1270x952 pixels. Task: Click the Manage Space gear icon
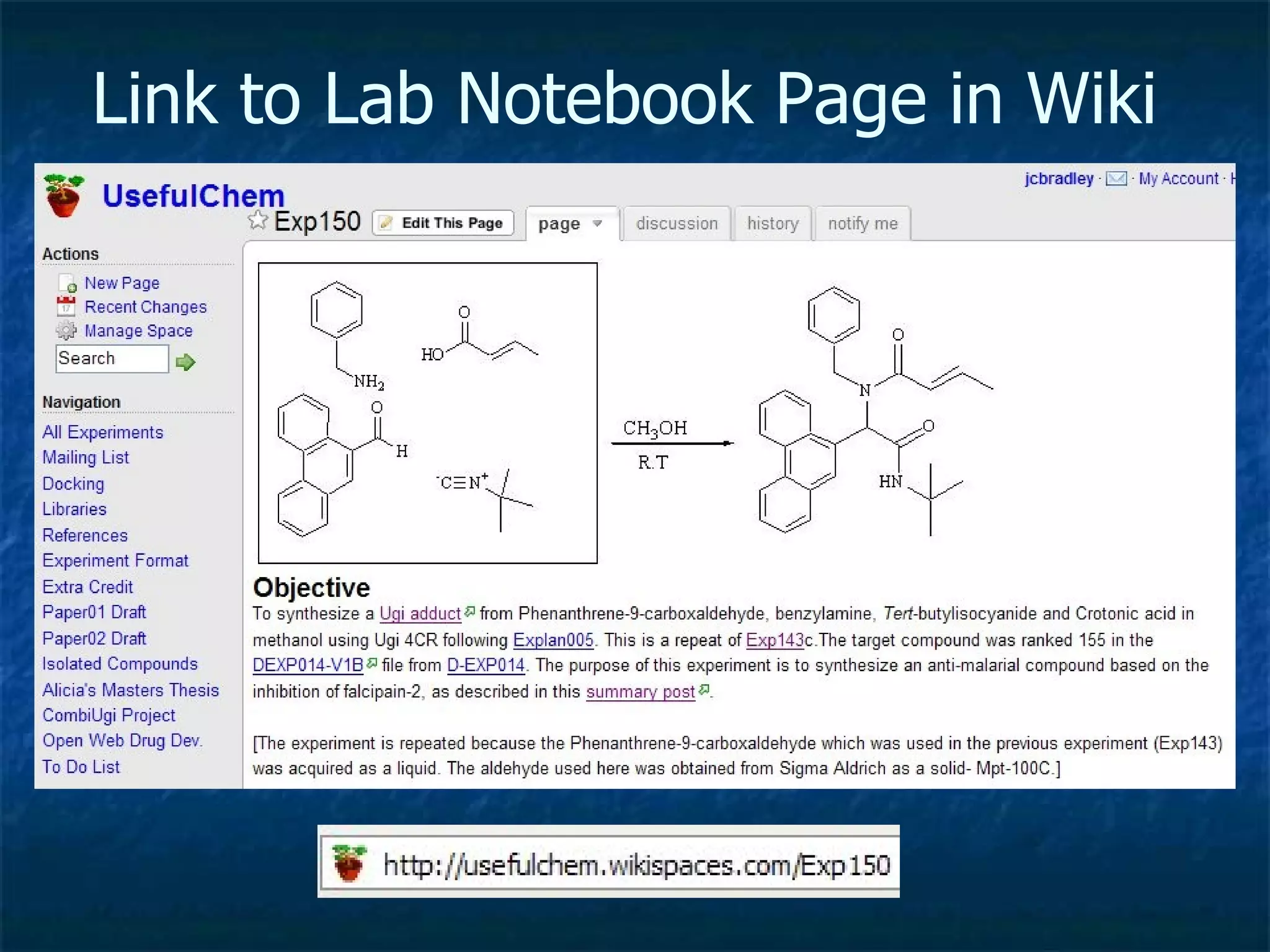(66, 330)
